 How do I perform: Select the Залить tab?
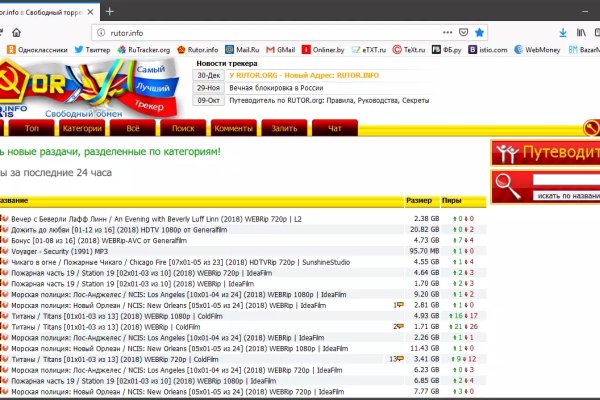[284, 128]
